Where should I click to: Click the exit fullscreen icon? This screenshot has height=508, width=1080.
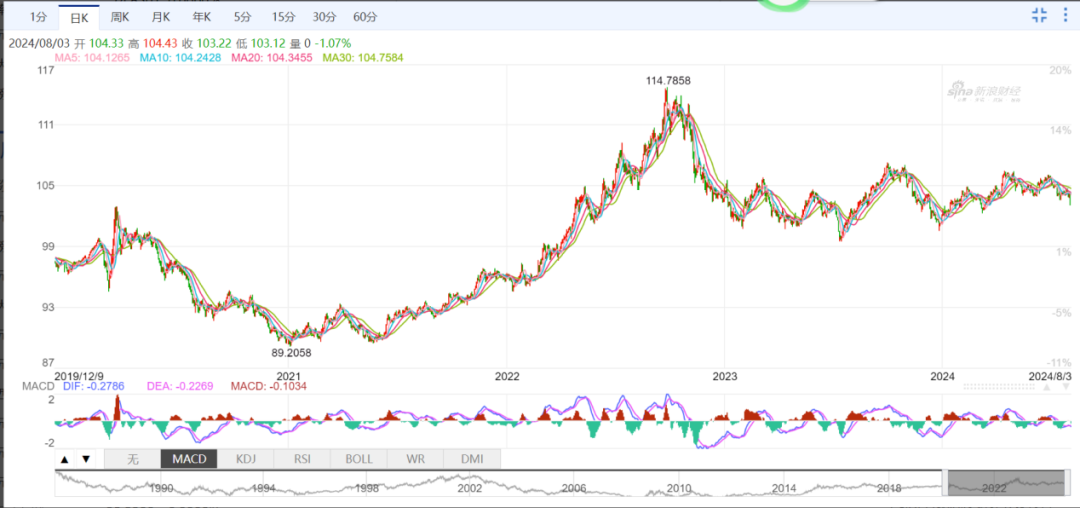pyautogui.click(x=1039, y=15)
